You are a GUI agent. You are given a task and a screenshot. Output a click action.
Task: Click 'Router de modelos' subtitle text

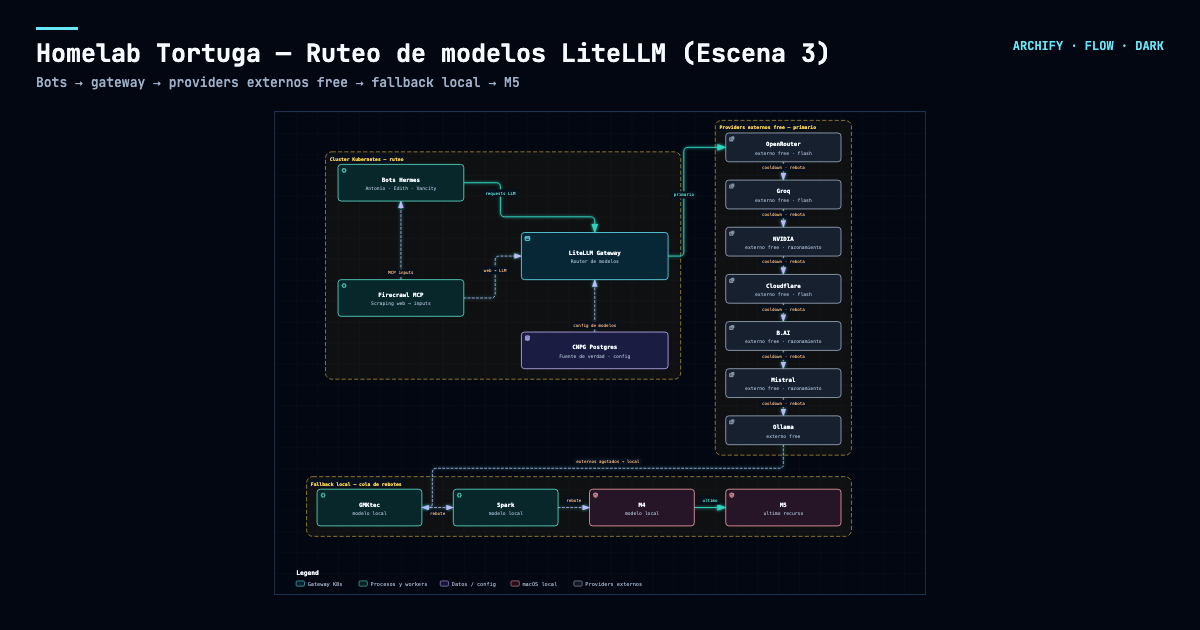594,261
